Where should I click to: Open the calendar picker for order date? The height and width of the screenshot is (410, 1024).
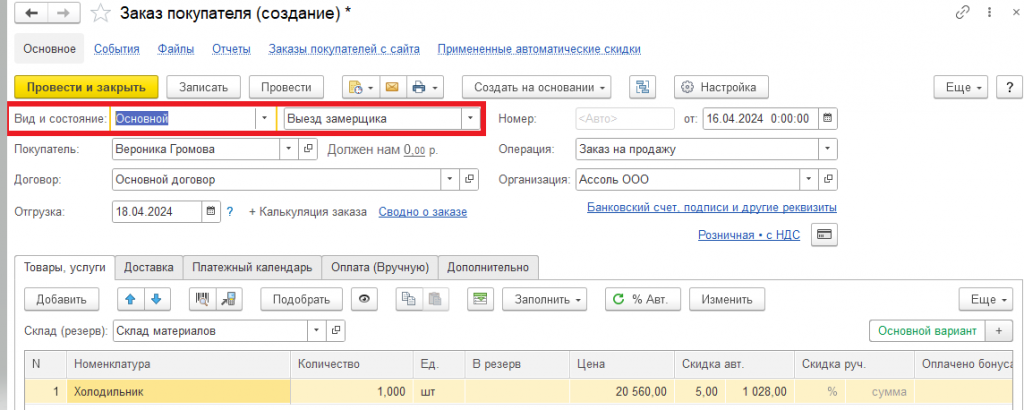pyautogui.click(x=827, y=119)
